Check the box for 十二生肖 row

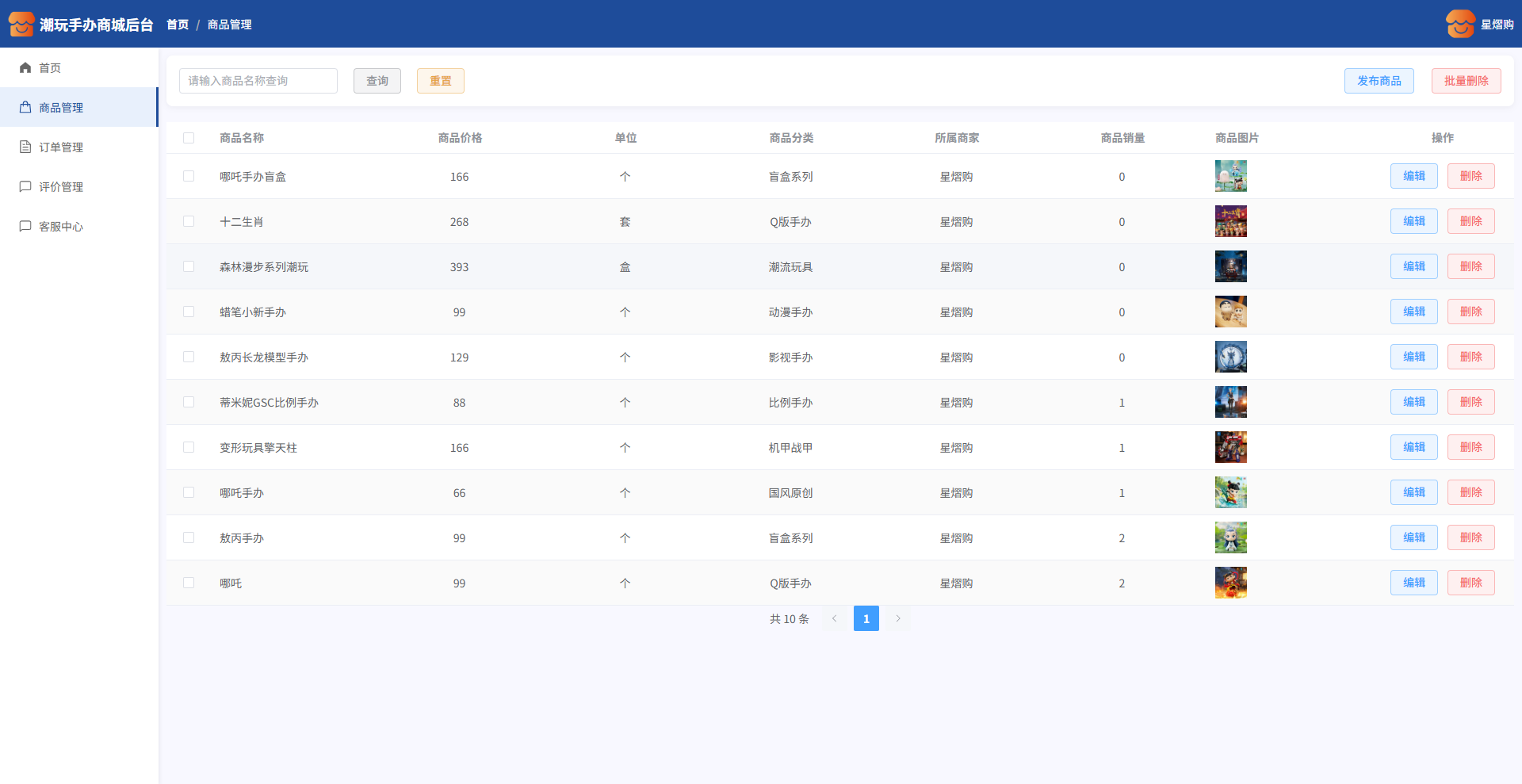pyautogui.click(x=189, y=221)
